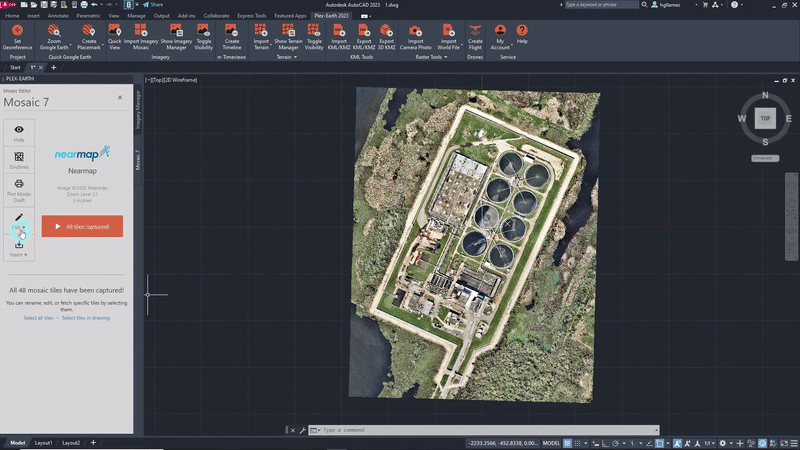Open the Start drawing tab
800x450 pixels.
[15, 67]
